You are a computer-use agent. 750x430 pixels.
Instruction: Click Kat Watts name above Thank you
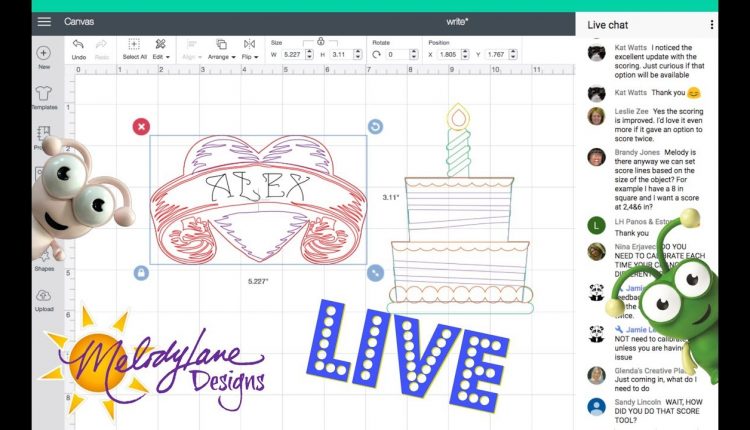point(630,92)
